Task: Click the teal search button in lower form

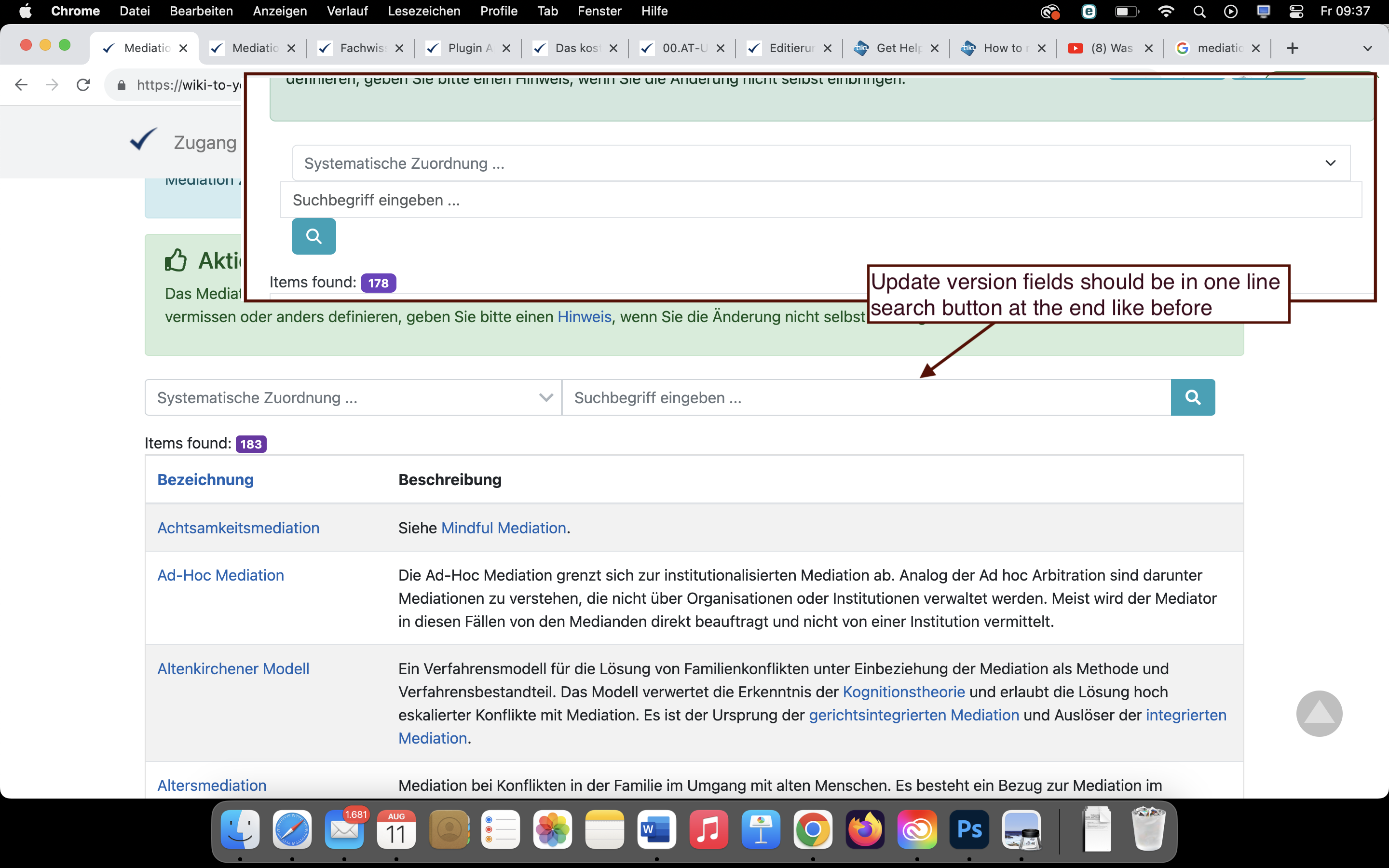Action: point(1192,397)
